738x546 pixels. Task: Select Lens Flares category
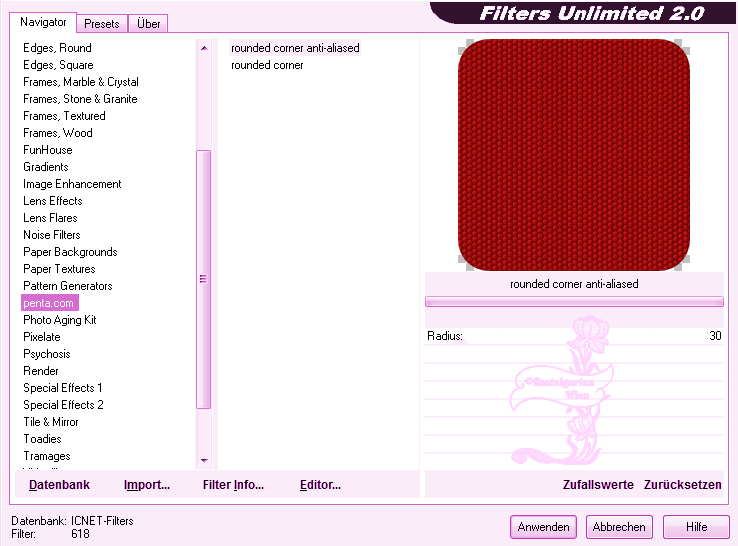point(50,217)
